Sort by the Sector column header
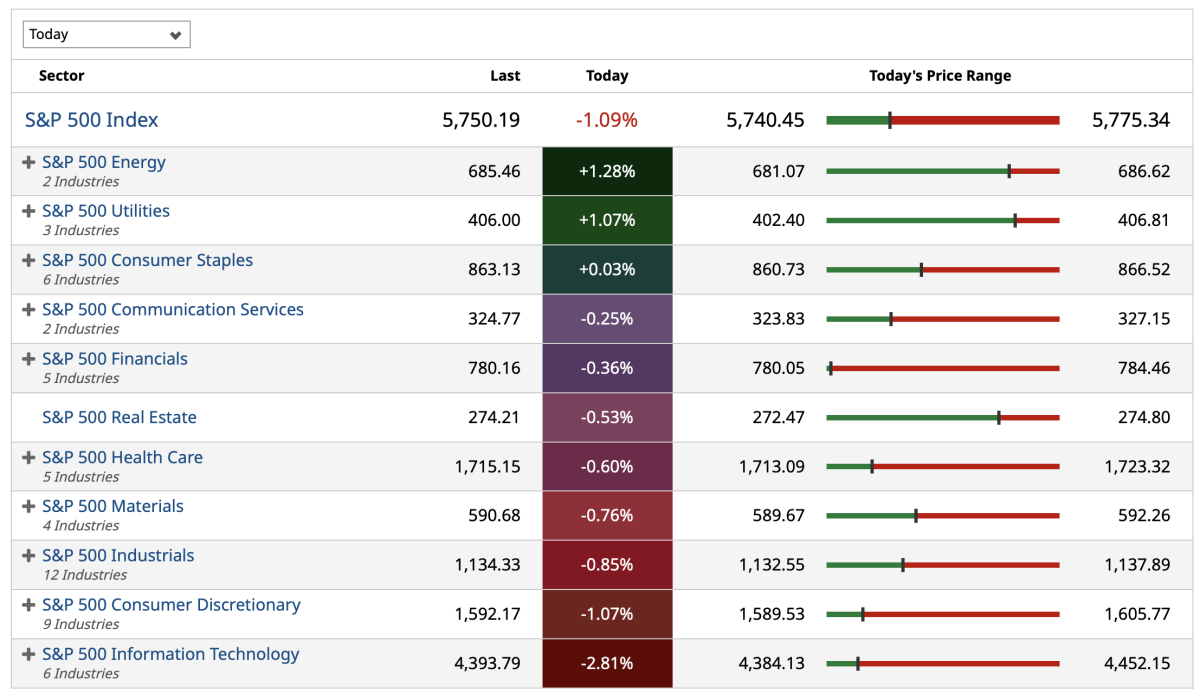This screenshot has height=700, width=1200. (x=61, y=76)
